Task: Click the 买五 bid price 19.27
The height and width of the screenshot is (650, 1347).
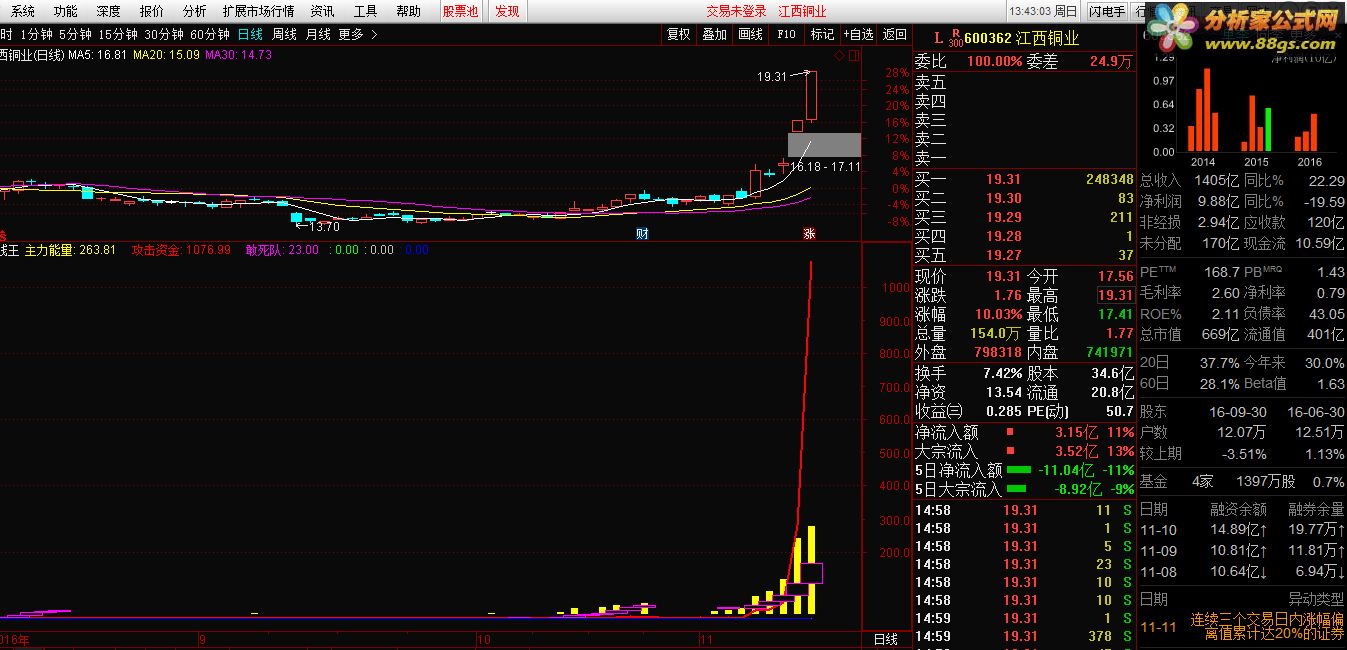Action: tap(1004, 255)
